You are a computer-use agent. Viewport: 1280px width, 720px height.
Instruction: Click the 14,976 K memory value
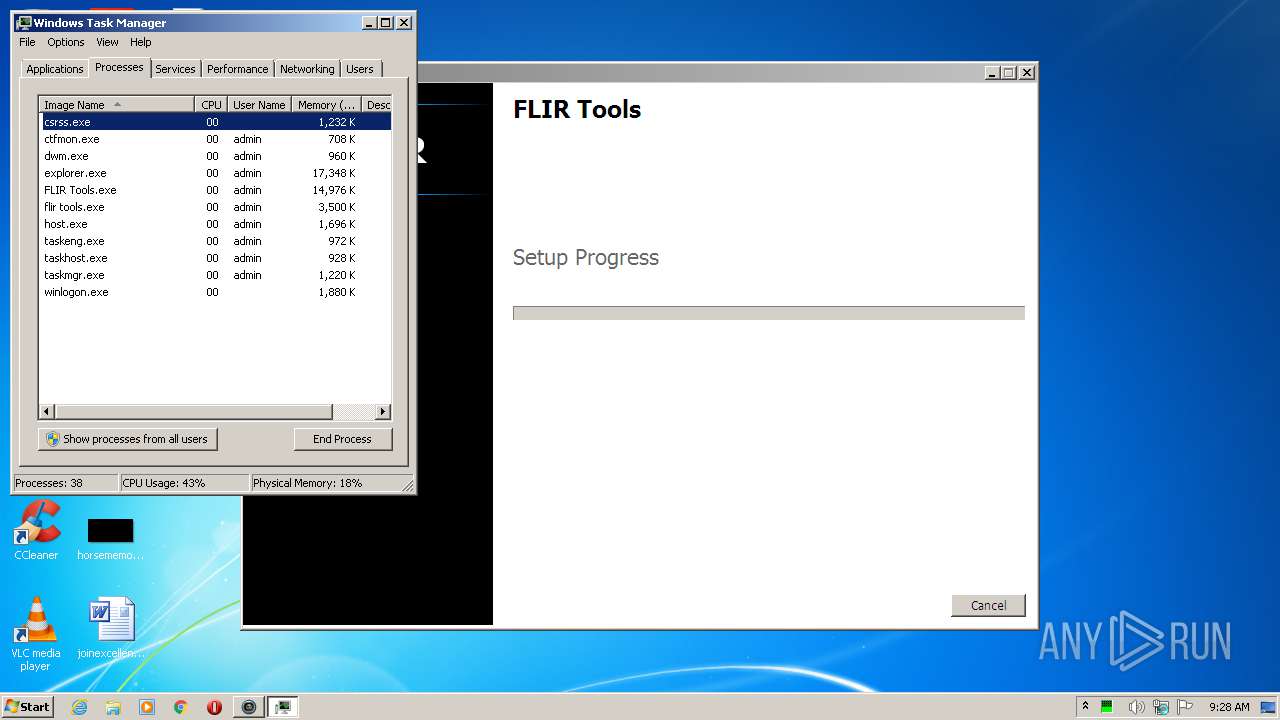click(x=334, y=190)
